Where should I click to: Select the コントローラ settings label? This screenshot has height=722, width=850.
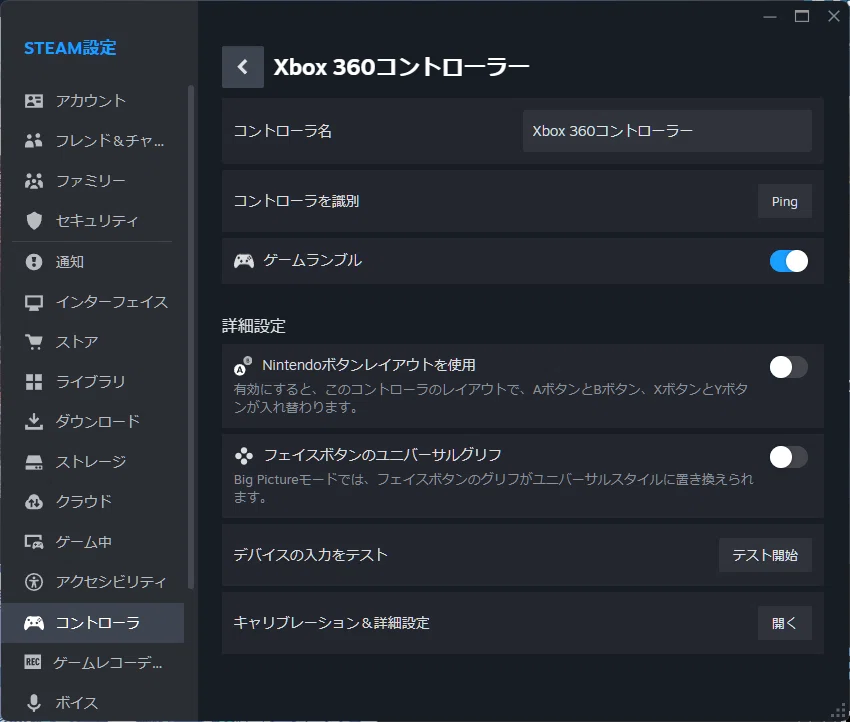pos(98,623)
